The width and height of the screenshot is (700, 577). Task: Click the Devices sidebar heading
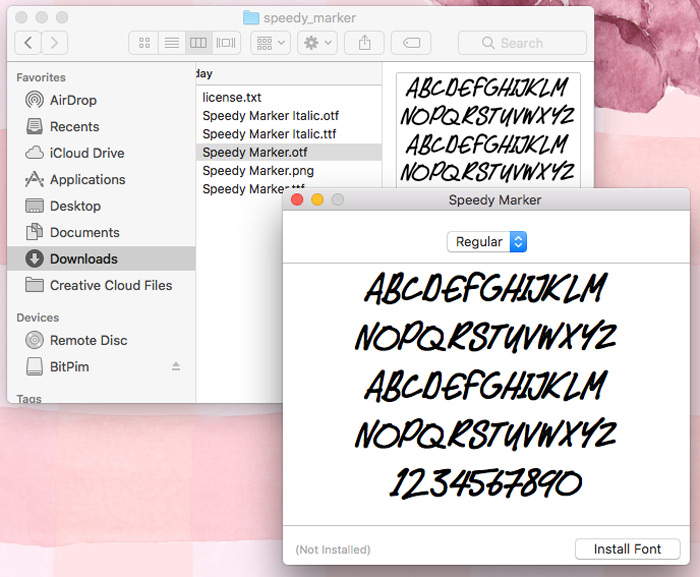pos(38,318)
